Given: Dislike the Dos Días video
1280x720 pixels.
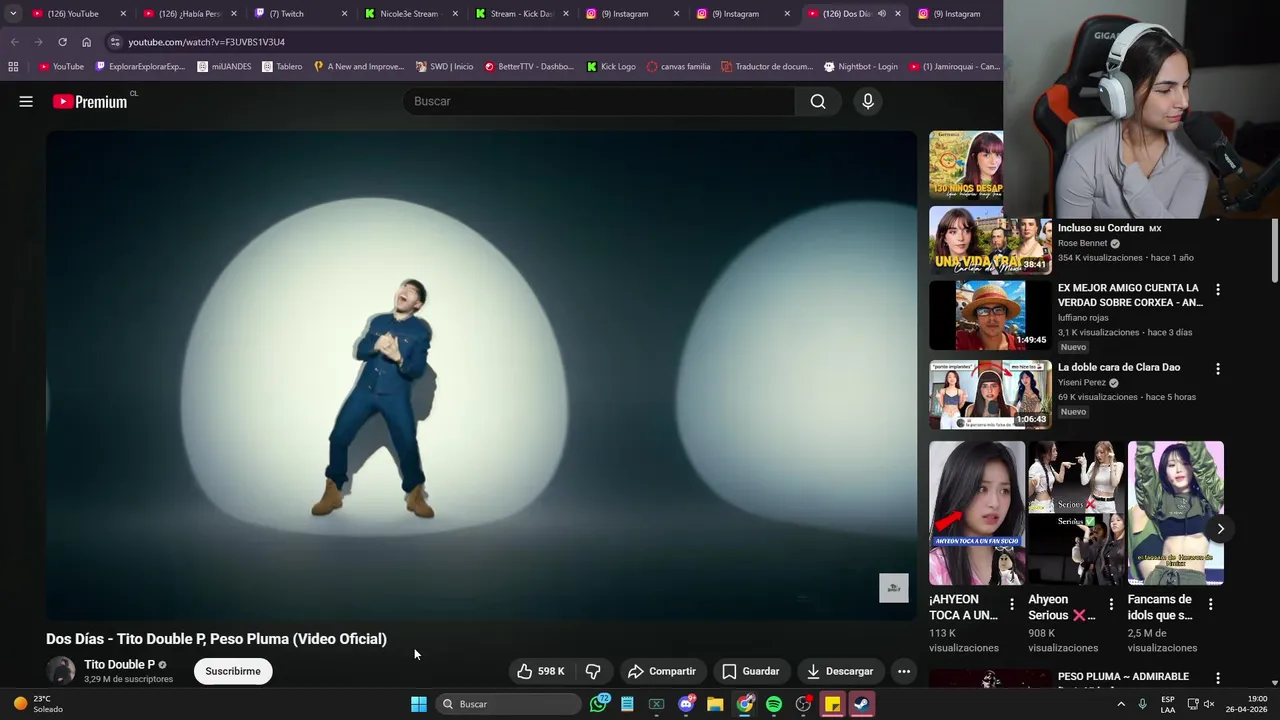Looking at the screenshot, I should (x=593, y=671).
